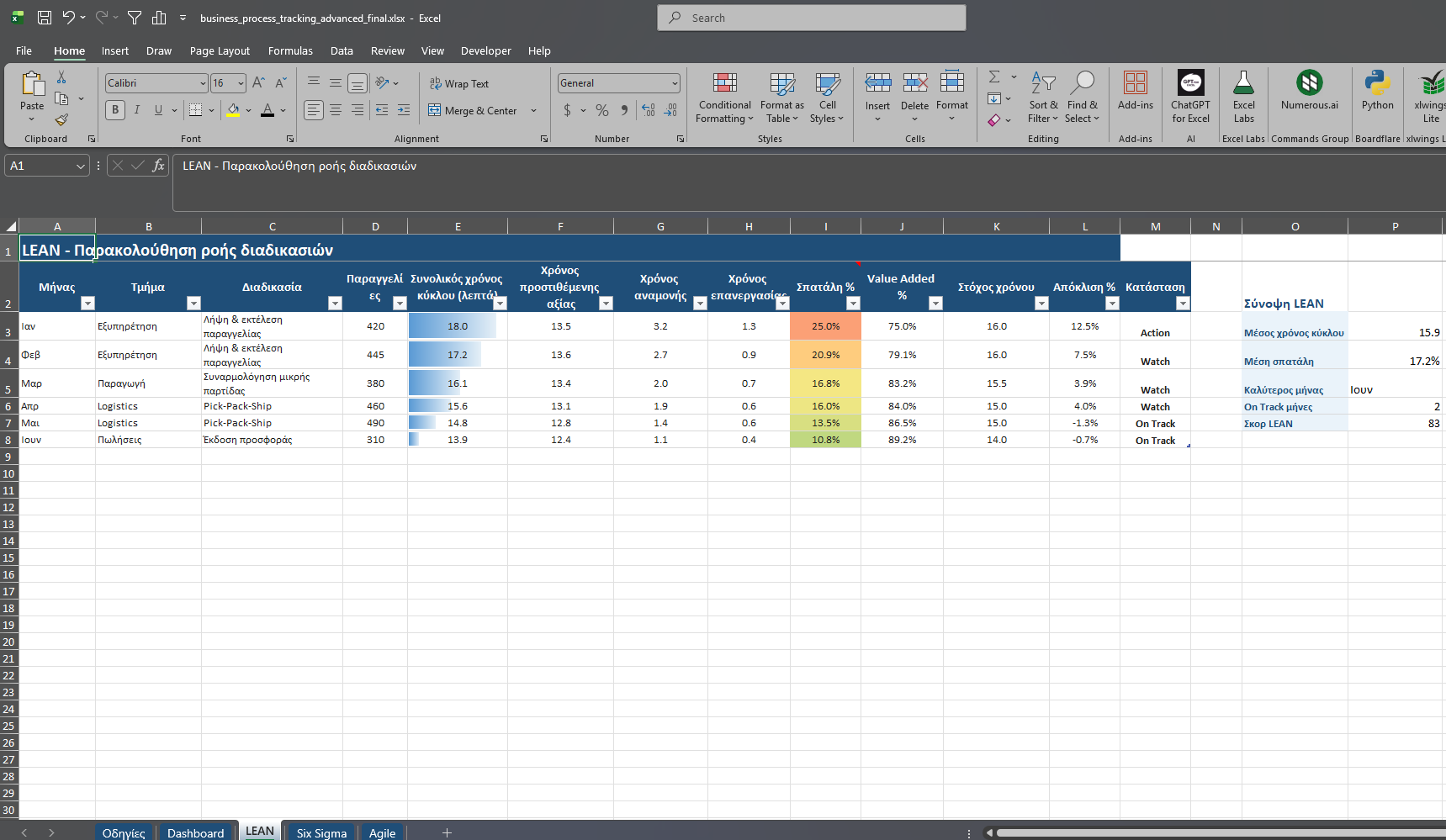
Task: Toggle Italic formatting
Action: point(137,110)
